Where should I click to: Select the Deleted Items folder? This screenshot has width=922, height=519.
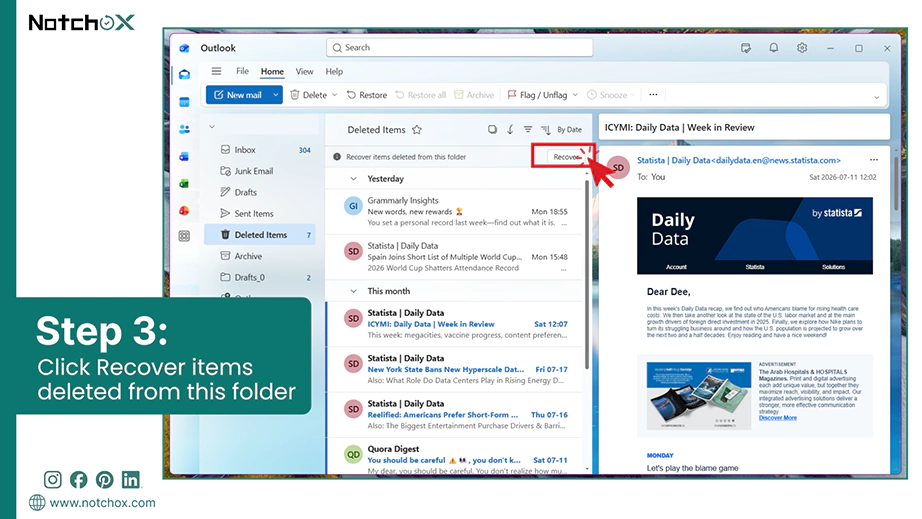[x=260, y=235]
